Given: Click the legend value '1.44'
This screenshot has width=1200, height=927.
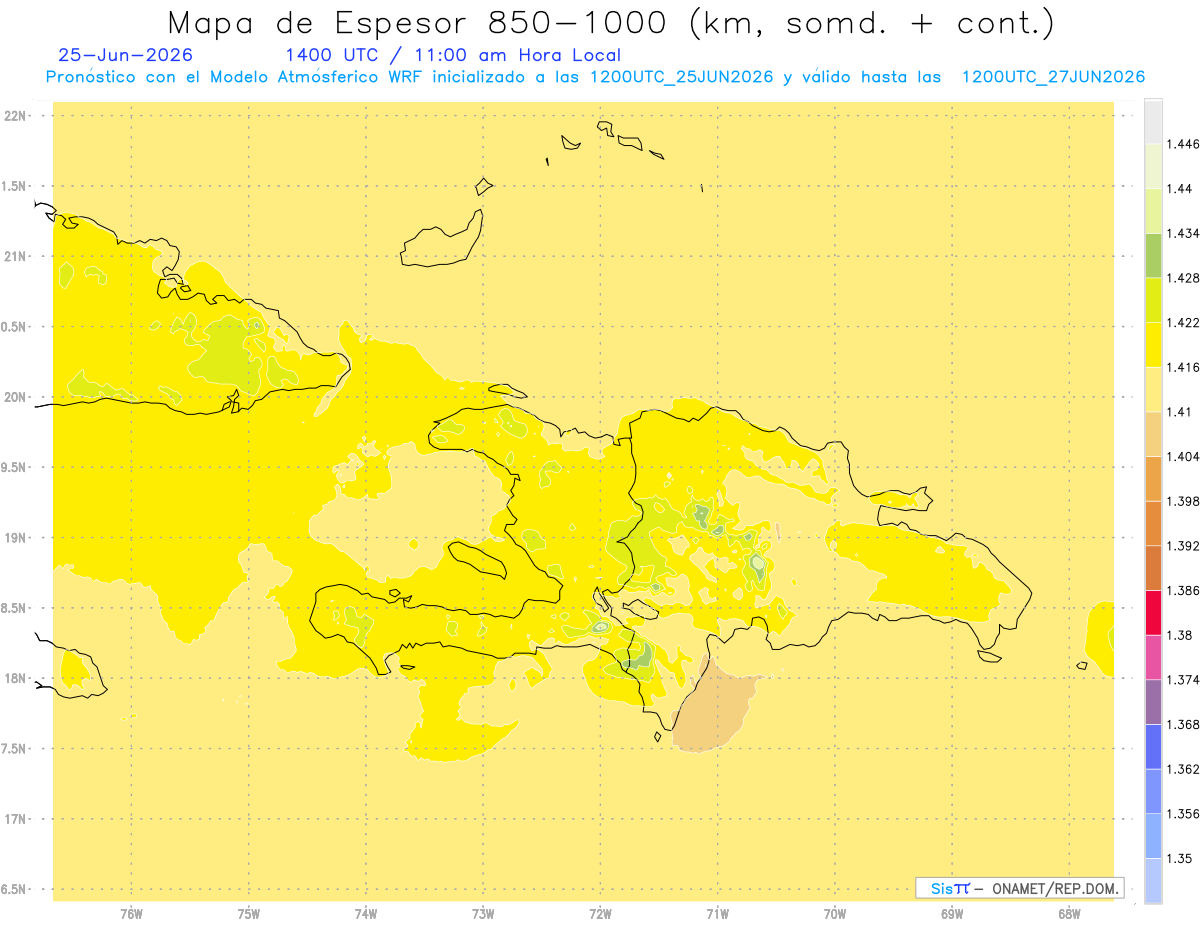Looking at the screenshot, I should [x=1180, y=188].
